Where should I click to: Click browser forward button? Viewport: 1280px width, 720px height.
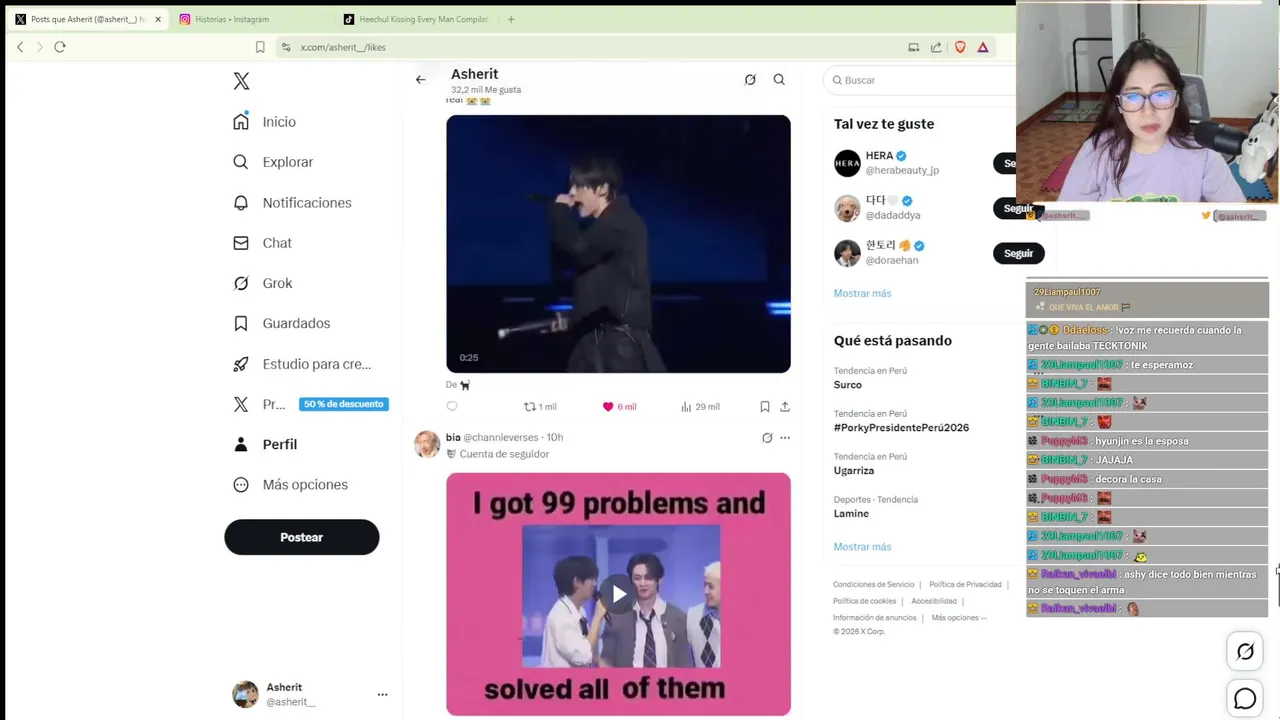(x=40, y=47)
